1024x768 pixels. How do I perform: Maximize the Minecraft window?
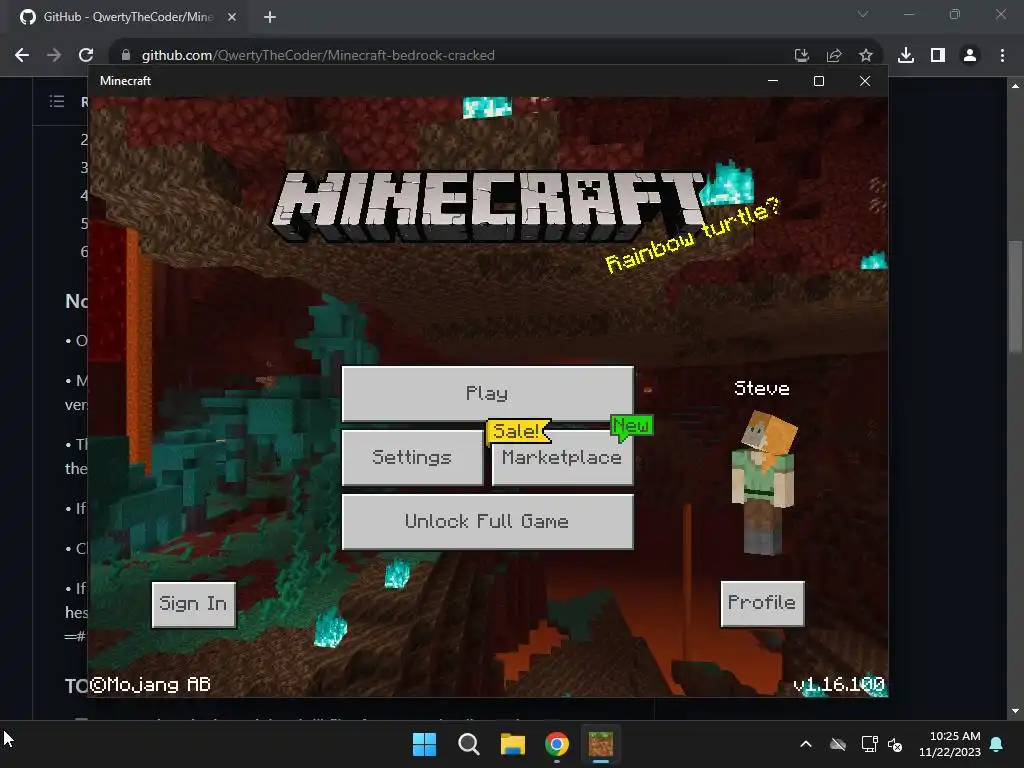(x=819, y=81)
